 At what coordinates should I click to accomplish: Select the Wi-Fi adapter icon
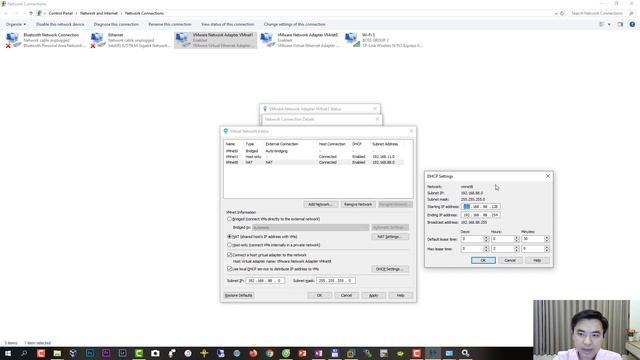tap(352, 40)
